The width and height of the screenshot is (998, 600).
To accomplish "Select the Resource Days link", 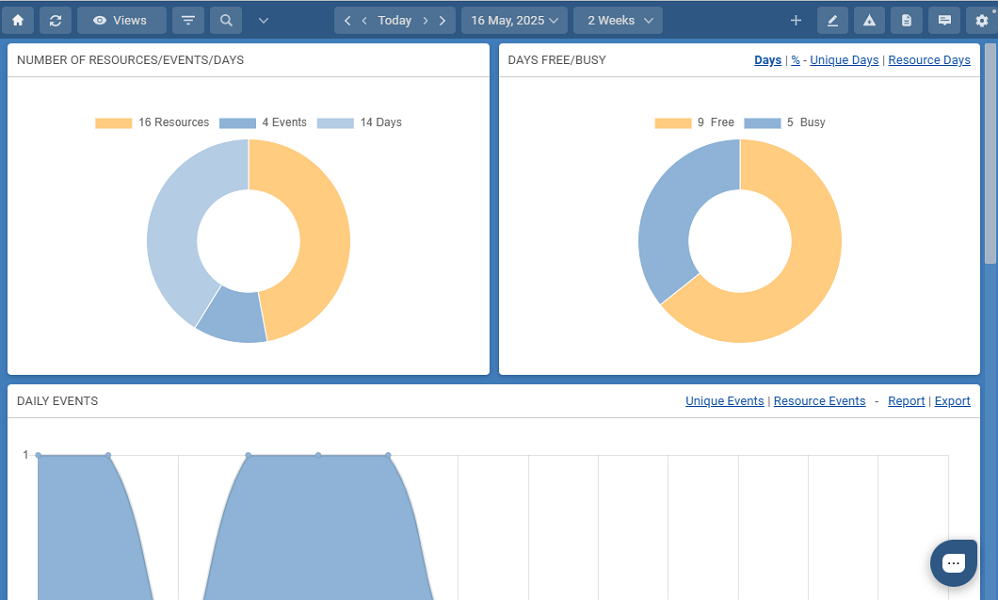I will coord(929,60).
